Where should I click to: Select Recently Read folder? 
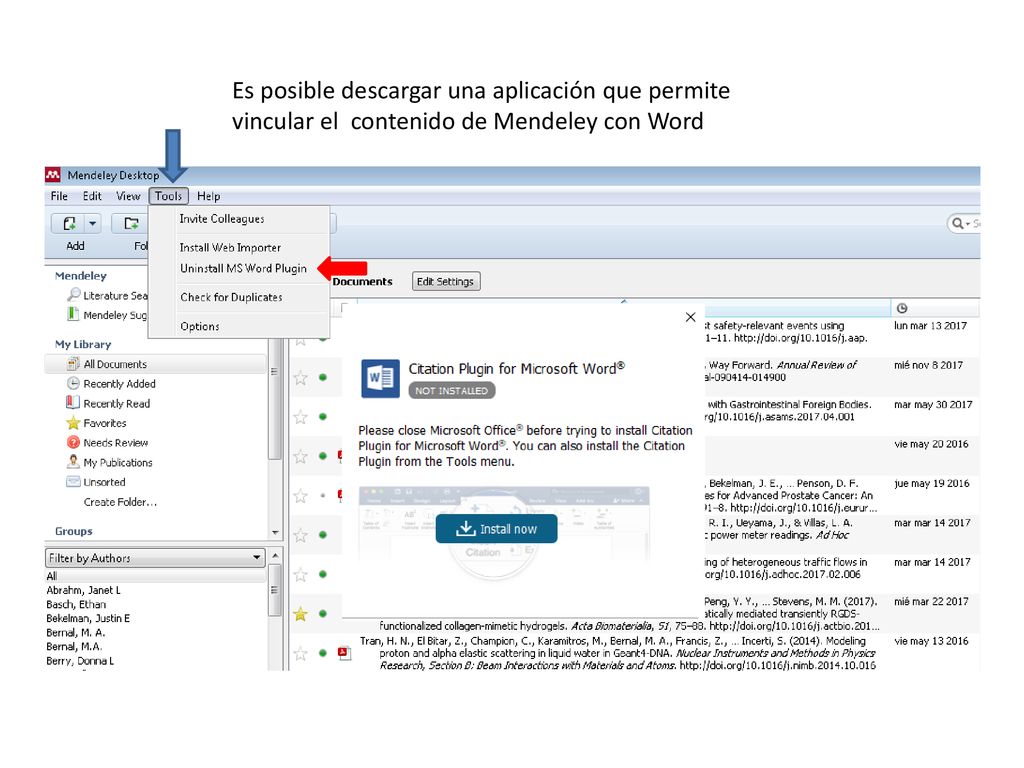pyautogui.click(x=116, y=404)
